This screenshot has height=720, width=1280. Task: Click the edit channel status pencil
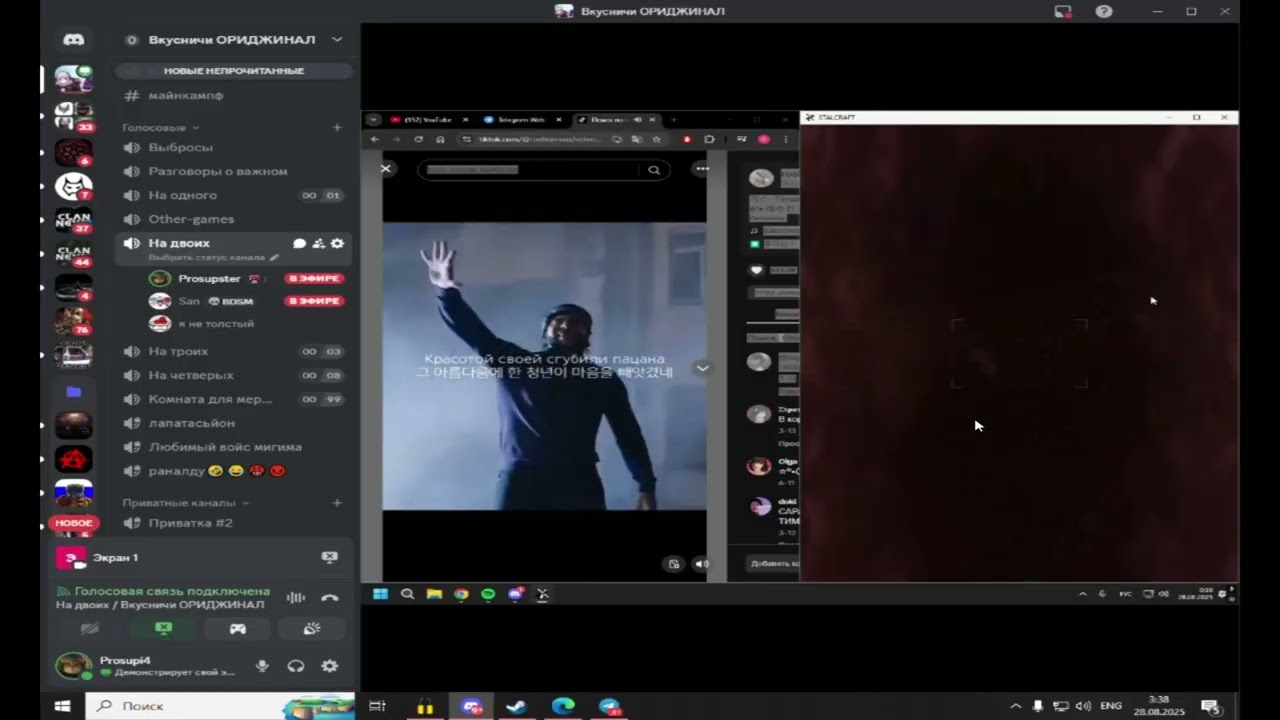click(274, 257)
